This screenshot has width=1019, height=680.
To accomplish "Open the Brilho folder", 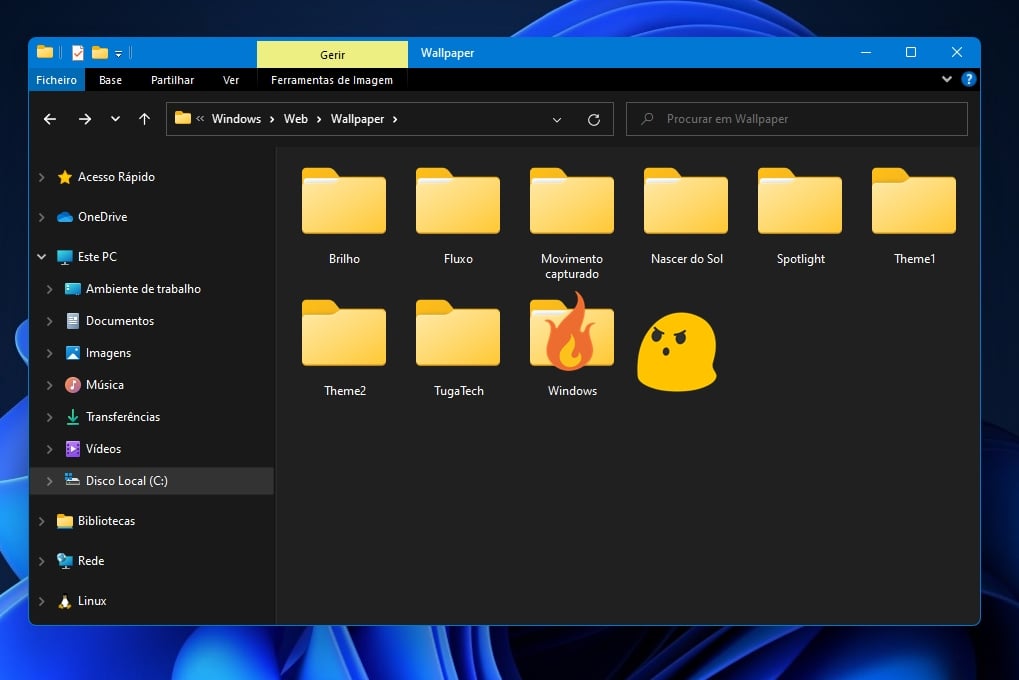I will coord(344,215).
